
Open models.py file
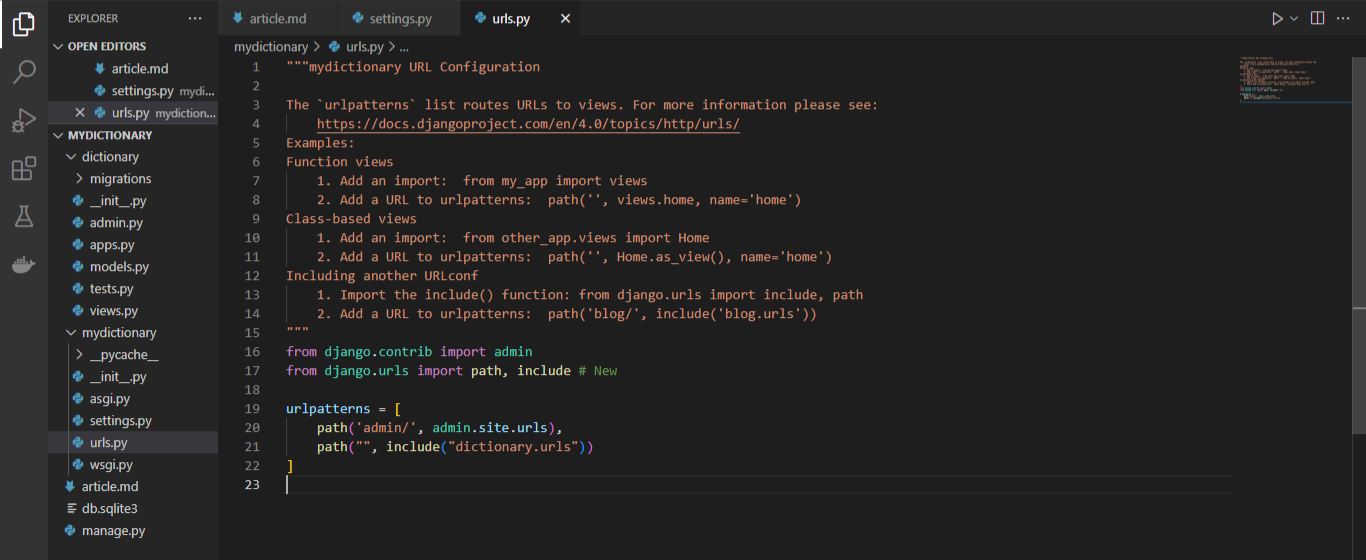119,267
